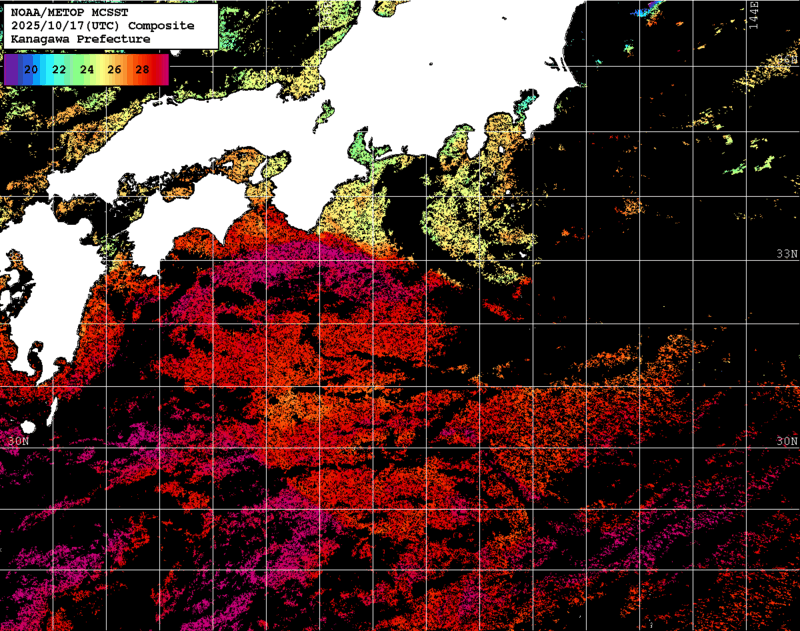Pick the 26 mark on the color legend
800x631 pixels.
tap(115, 70)
